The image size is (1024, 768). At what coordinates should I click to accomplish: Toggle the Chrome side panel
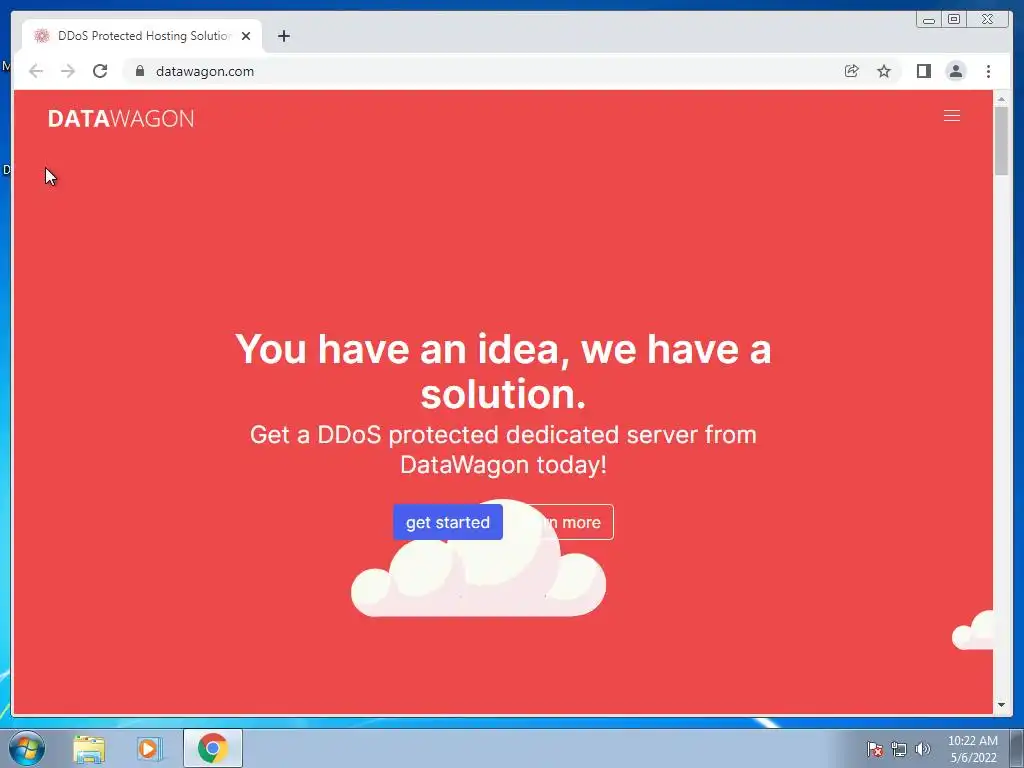(923, 71)
